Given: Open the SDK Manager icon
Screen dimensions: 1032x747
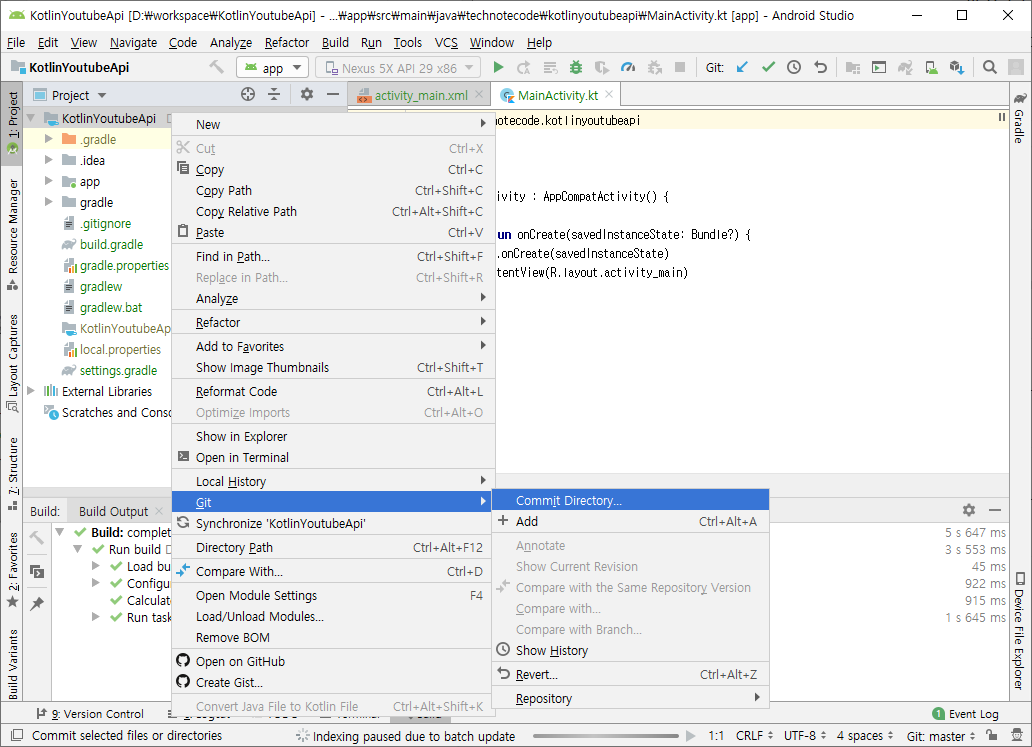Looking at the screenshot, I should (957, 67).
